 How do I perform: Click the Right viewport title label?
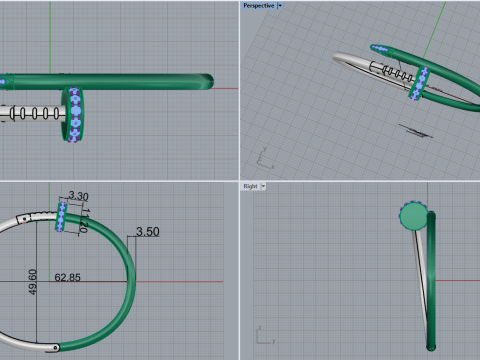250,186
